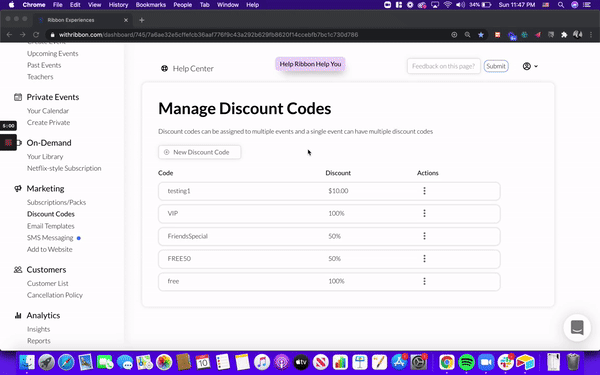600x375 pixels.
Task: Select the Ribbon Experiences tab
Action: coord(82,20)
